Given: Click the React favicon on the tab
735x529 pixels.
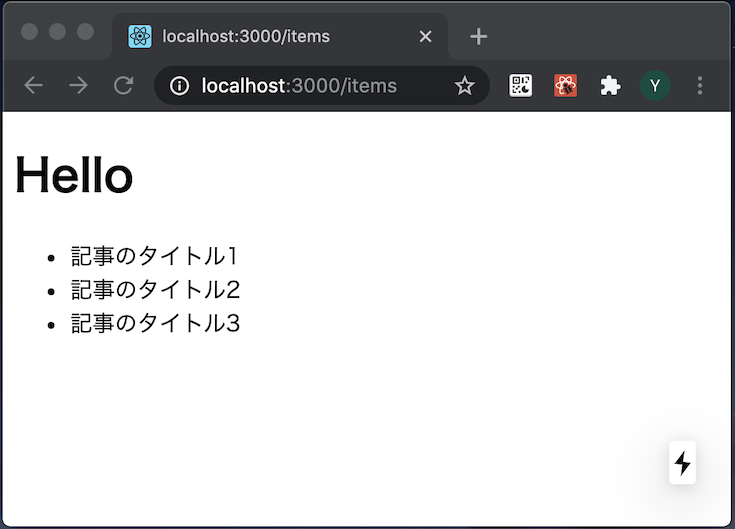Looking at the screenshot, I should (x=140, y=36).
